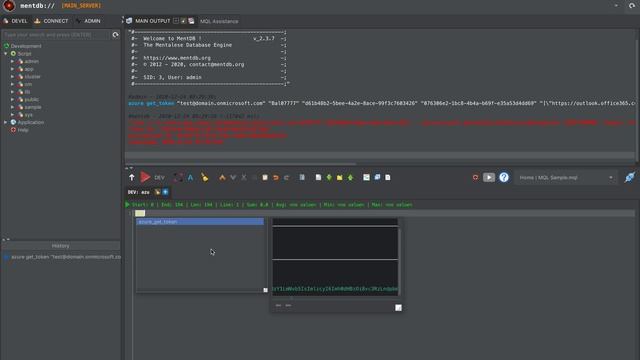Click the white resize handle of the documentation popup

(x=398, y=308)
